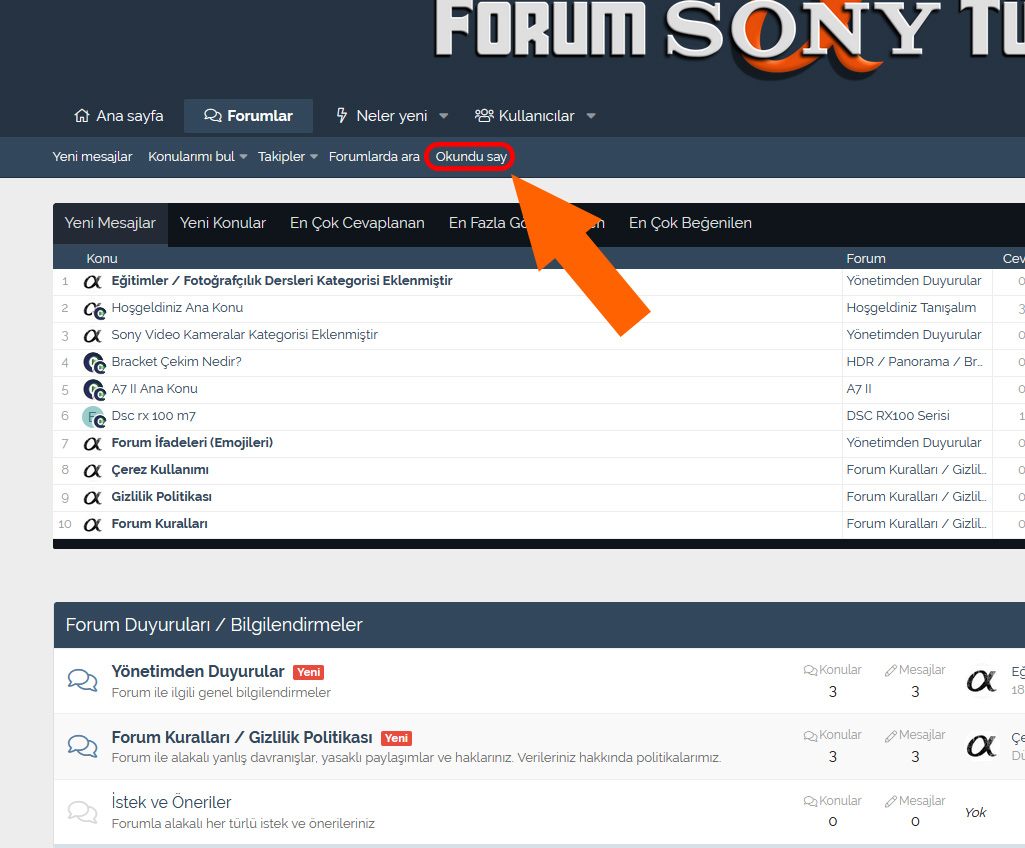Viewport: 1025px width, 848px height.
Task: Click the avatar beside Sony Video Kameralar topic
Action: (x=93, y=336)
